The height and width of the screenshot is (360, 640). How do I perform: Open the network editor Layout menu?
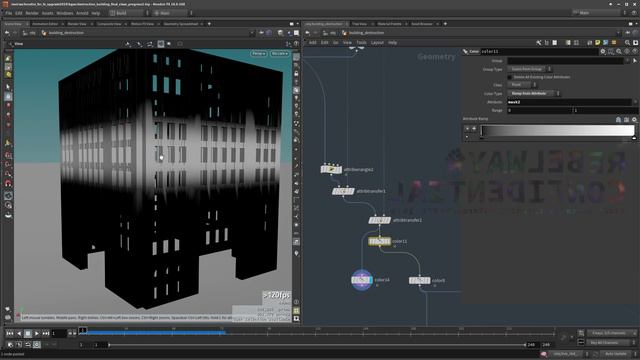377,42
